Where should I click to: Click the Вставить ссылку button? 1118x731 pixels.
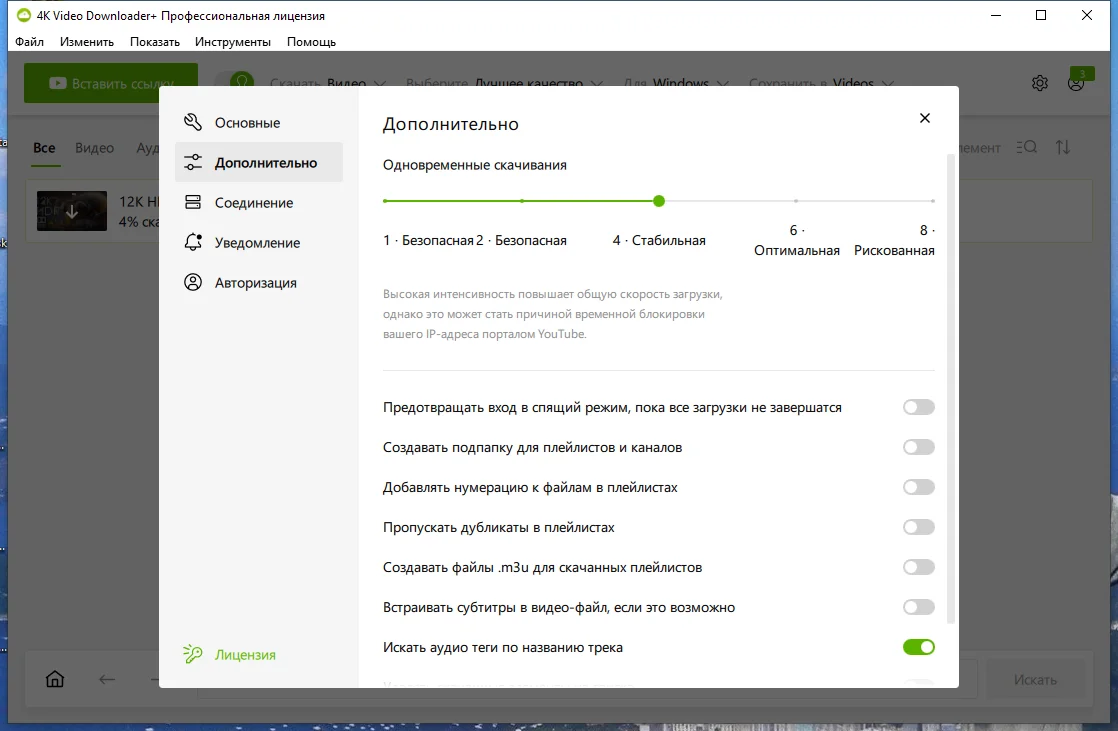click(111, 83)
